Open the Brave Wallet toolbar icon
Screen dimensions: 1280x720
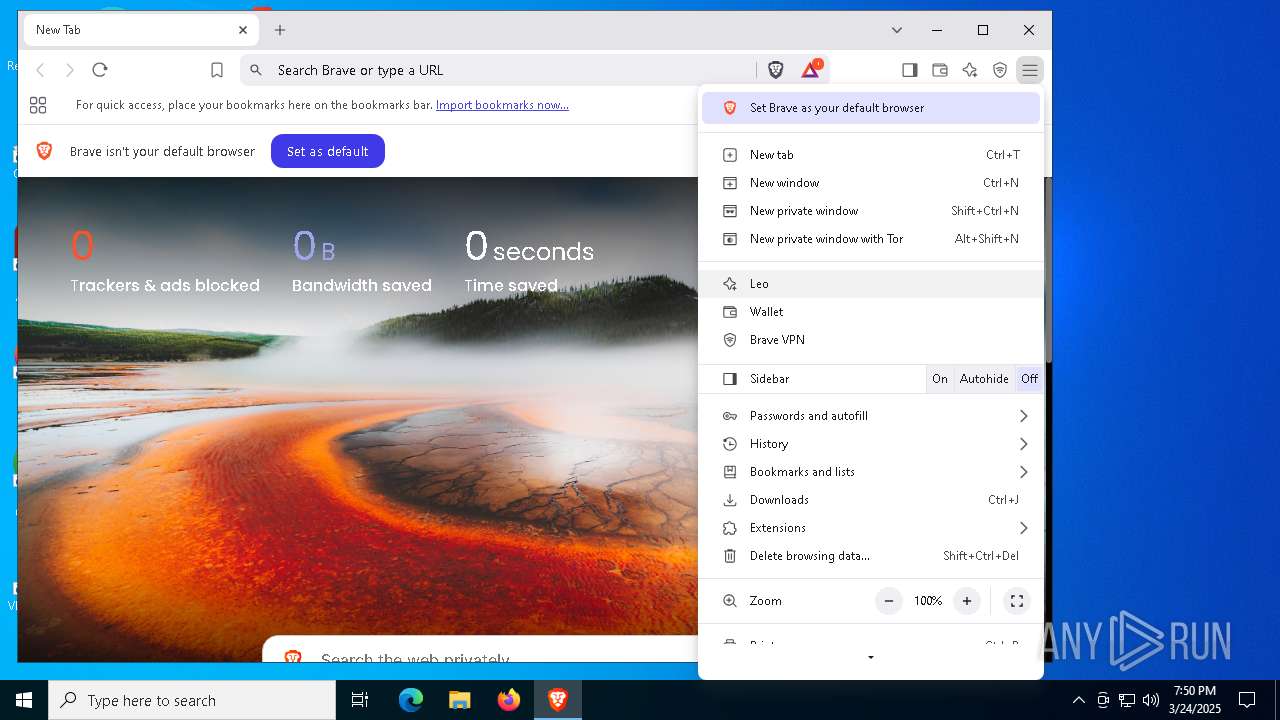tap(940, 70)
